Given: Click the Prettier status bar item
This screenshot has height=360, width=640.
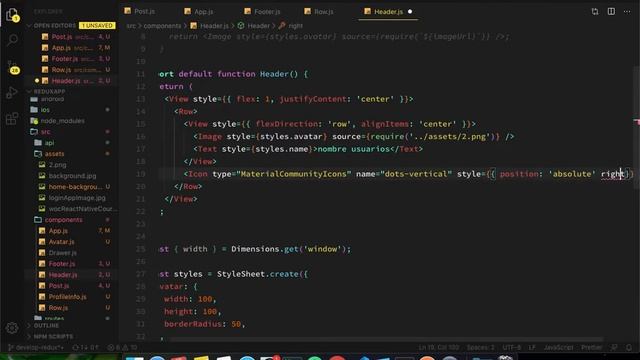Looking at the screenshot, I should click(x=591, y=347).
